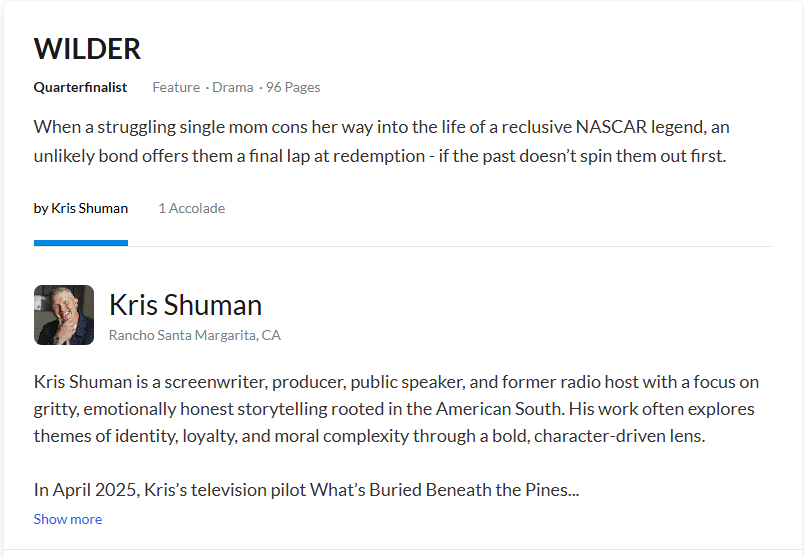Click 'What's Buried Beneath the Pines' title

(x=439, y=490)
